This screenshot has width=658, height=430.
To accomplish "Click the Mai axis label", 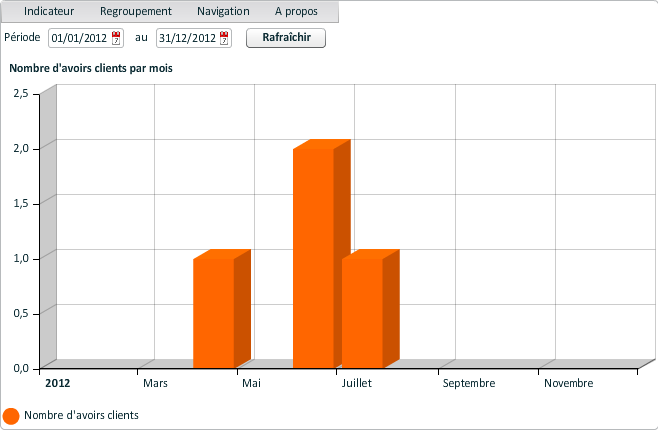I will (x=251, y=383).
